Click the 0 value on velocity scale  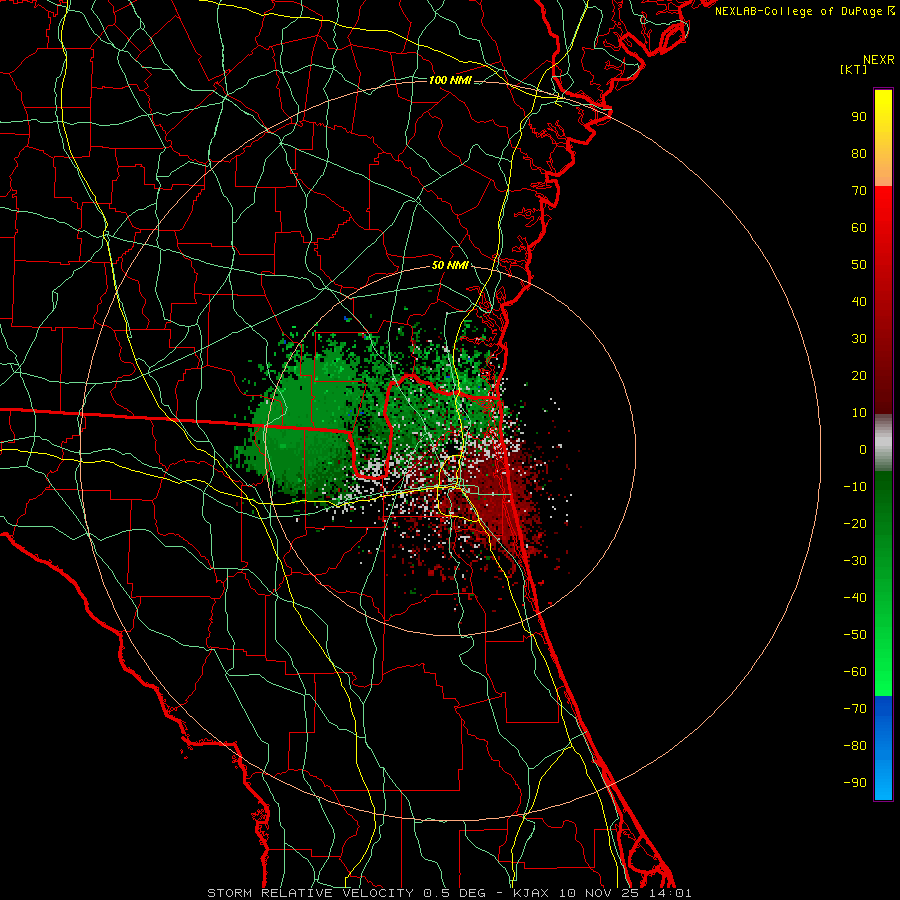coord(863,450)
